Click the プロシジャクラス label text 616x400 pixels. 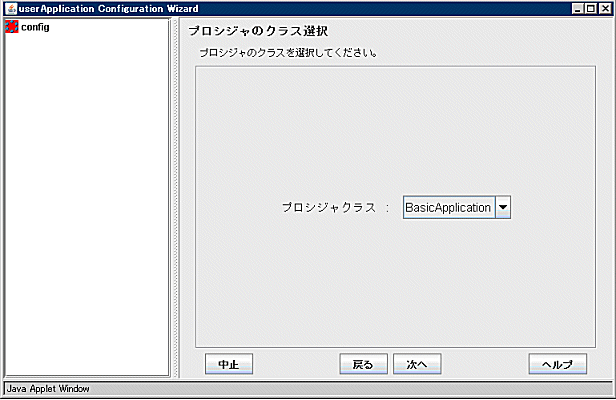tap(329, 207)
